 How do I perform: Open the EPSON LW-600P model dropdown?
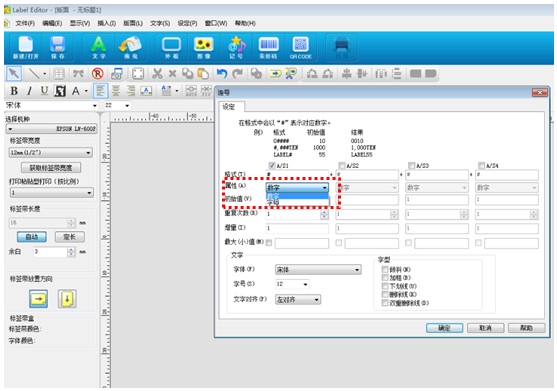pyautogui.click(x=52, y=129)
